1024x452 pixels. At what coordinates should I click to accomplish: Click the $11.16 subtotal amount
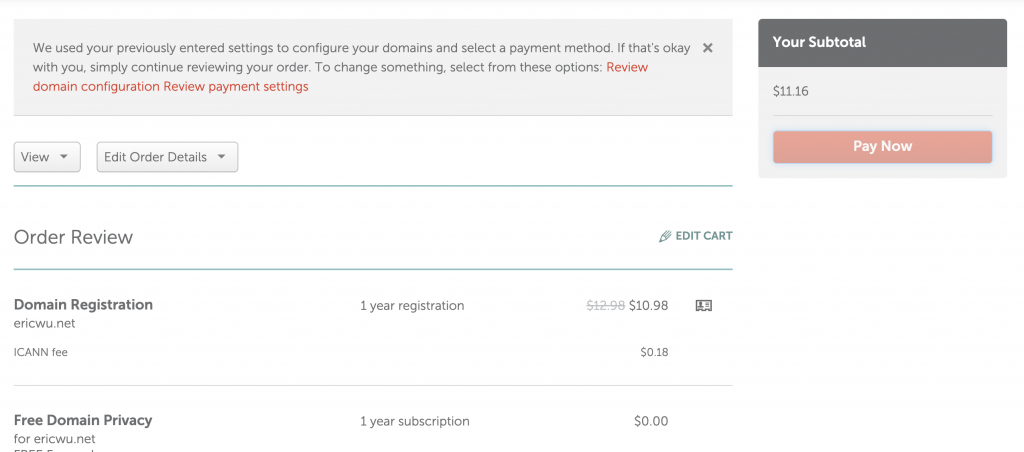(x=790, y=91)
